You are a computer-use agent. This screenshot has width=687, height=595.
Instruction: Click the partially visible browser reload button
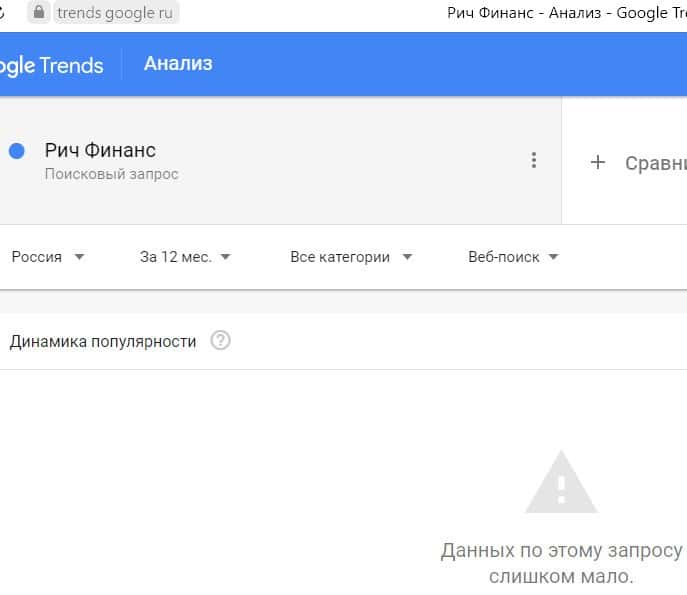point(3,13)
